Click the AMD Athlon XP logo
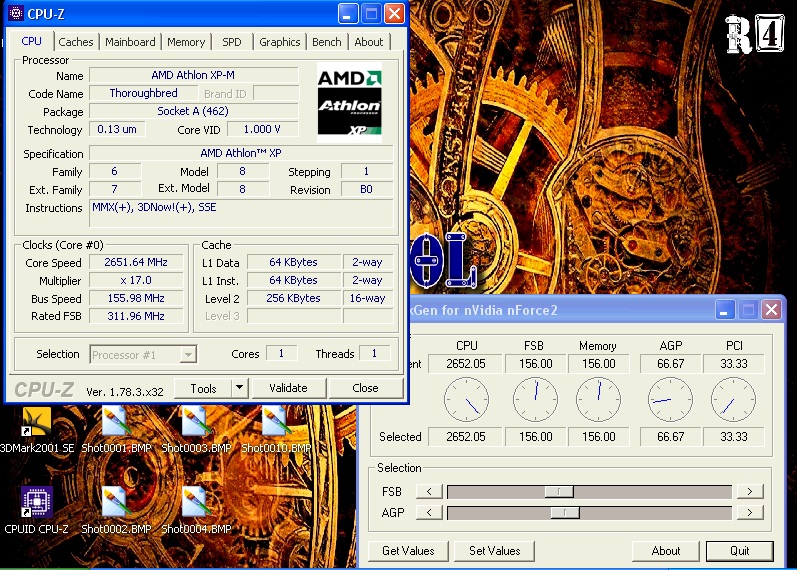Image resolution: width=797 pixels, height=570 pixels. tap(349, 102)
